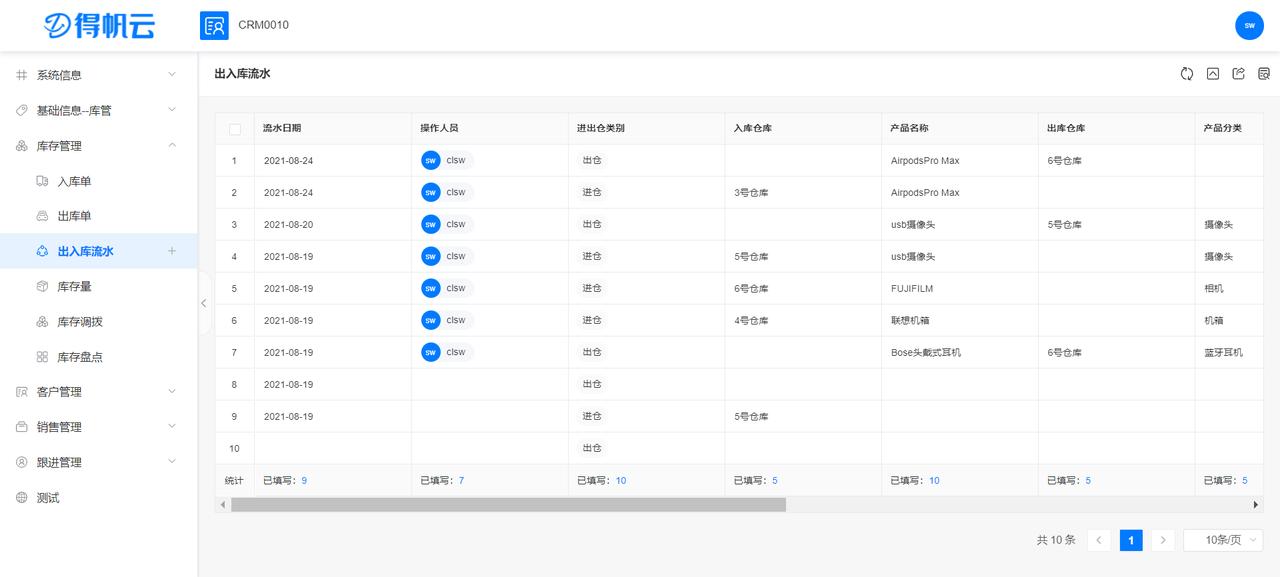Click the blue CRM app icon
1280x577 pixels.
[214, 25]
